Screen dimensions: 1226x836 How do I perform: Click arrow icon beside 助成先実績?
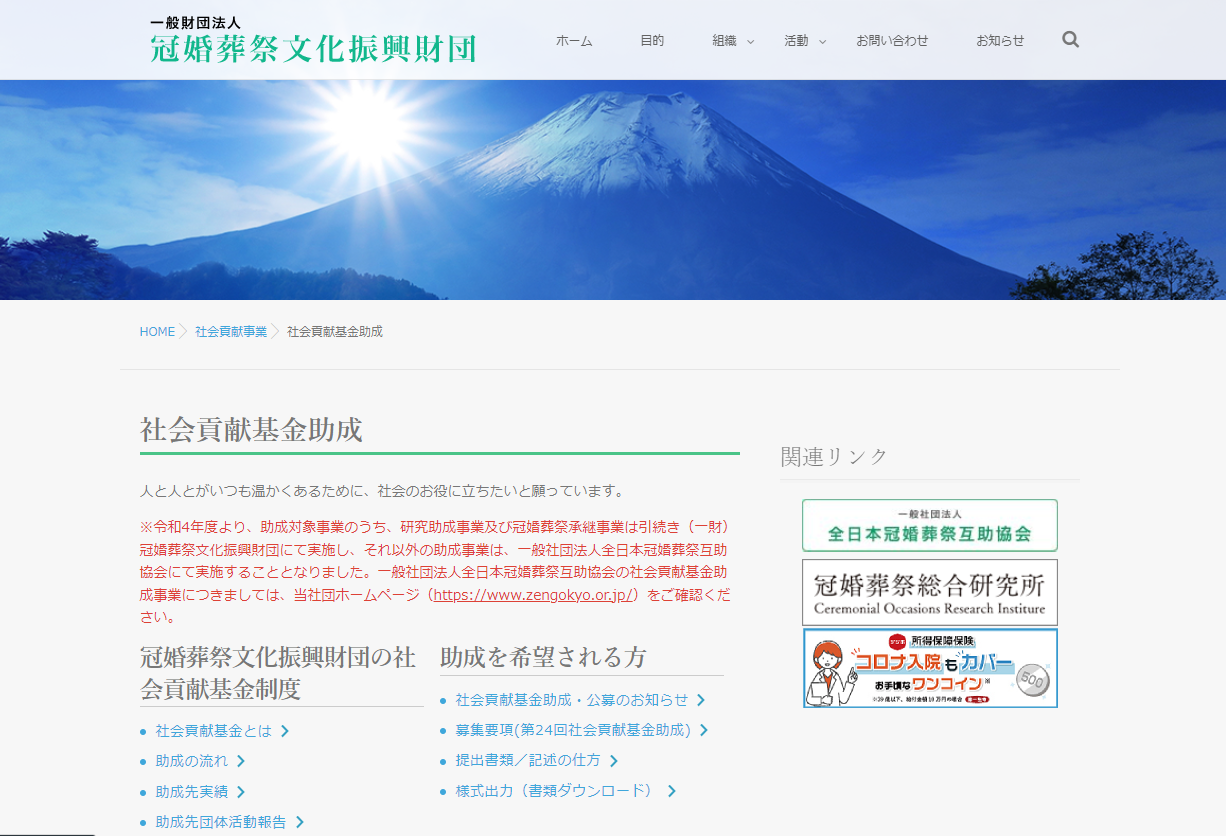click(241, 792)
